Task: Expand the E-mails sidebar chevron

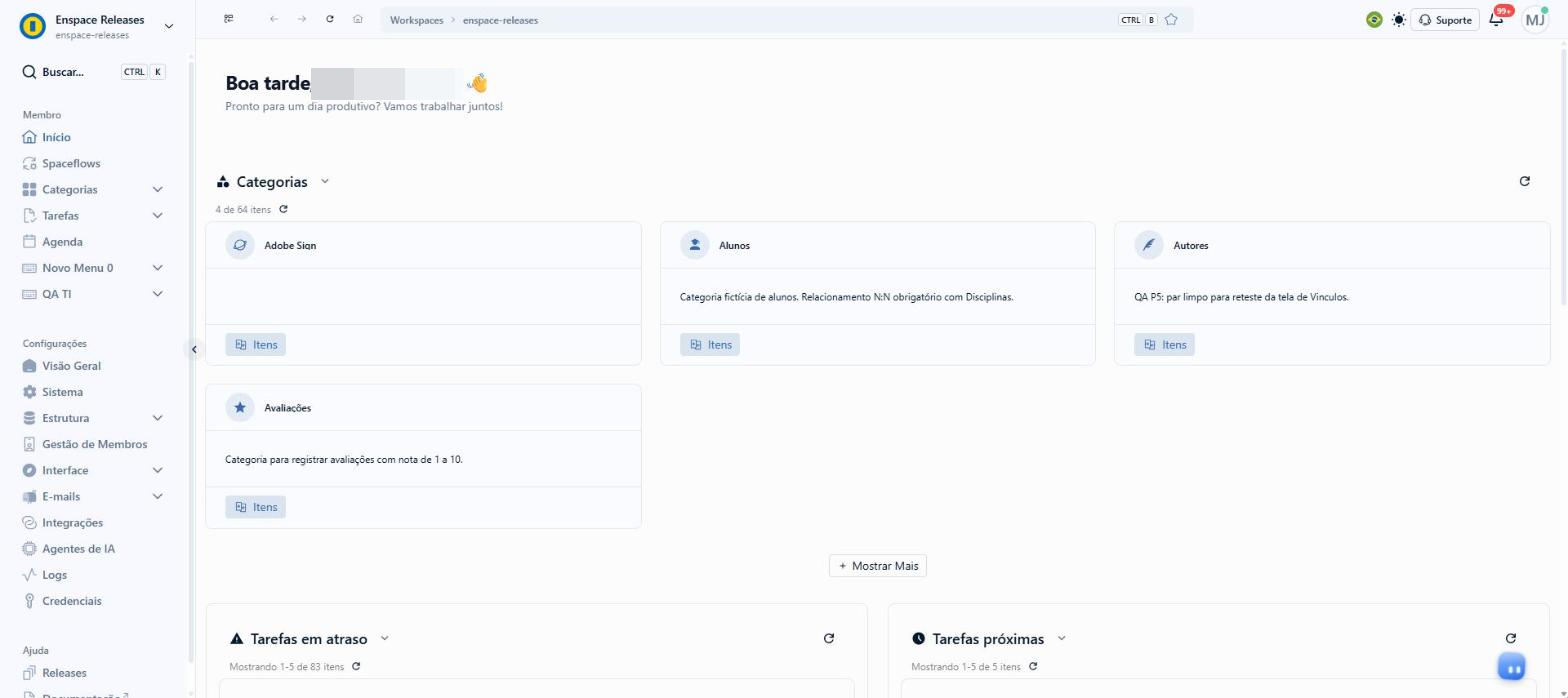Action: tap(157, 496)
